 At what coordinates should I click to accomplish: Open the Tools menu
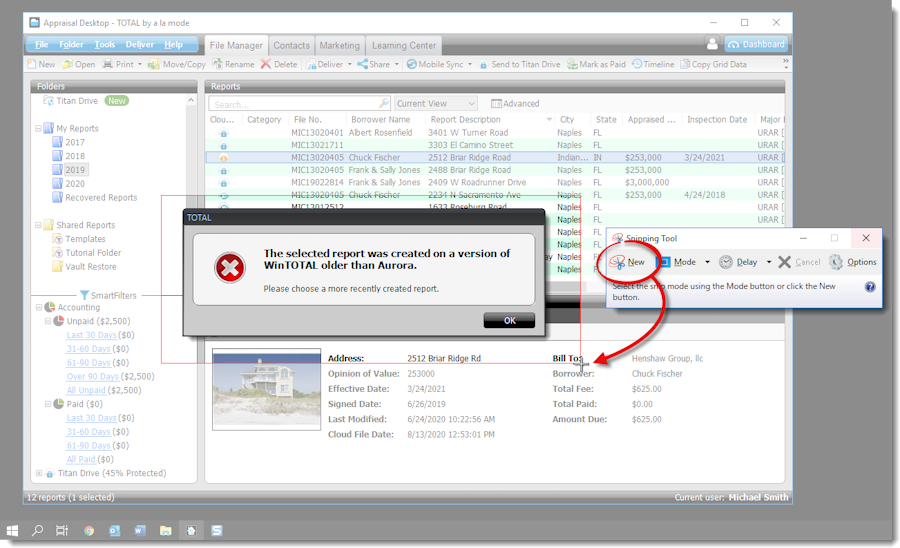pos(104,44)
